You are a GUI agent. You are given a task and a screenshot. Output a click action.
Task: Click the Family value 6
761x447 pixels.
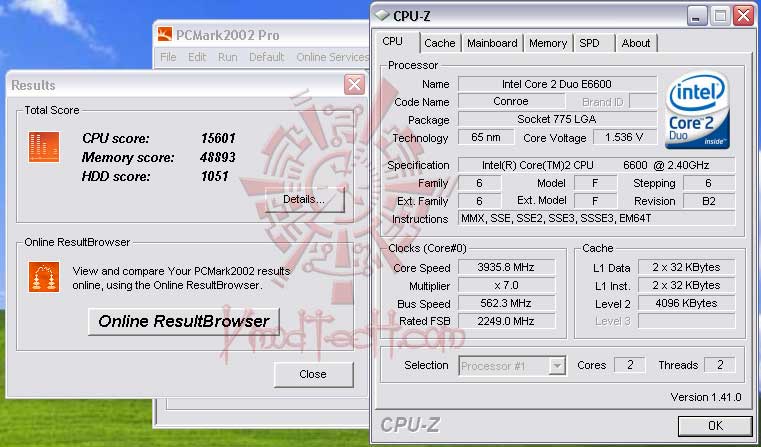point(480,183)
